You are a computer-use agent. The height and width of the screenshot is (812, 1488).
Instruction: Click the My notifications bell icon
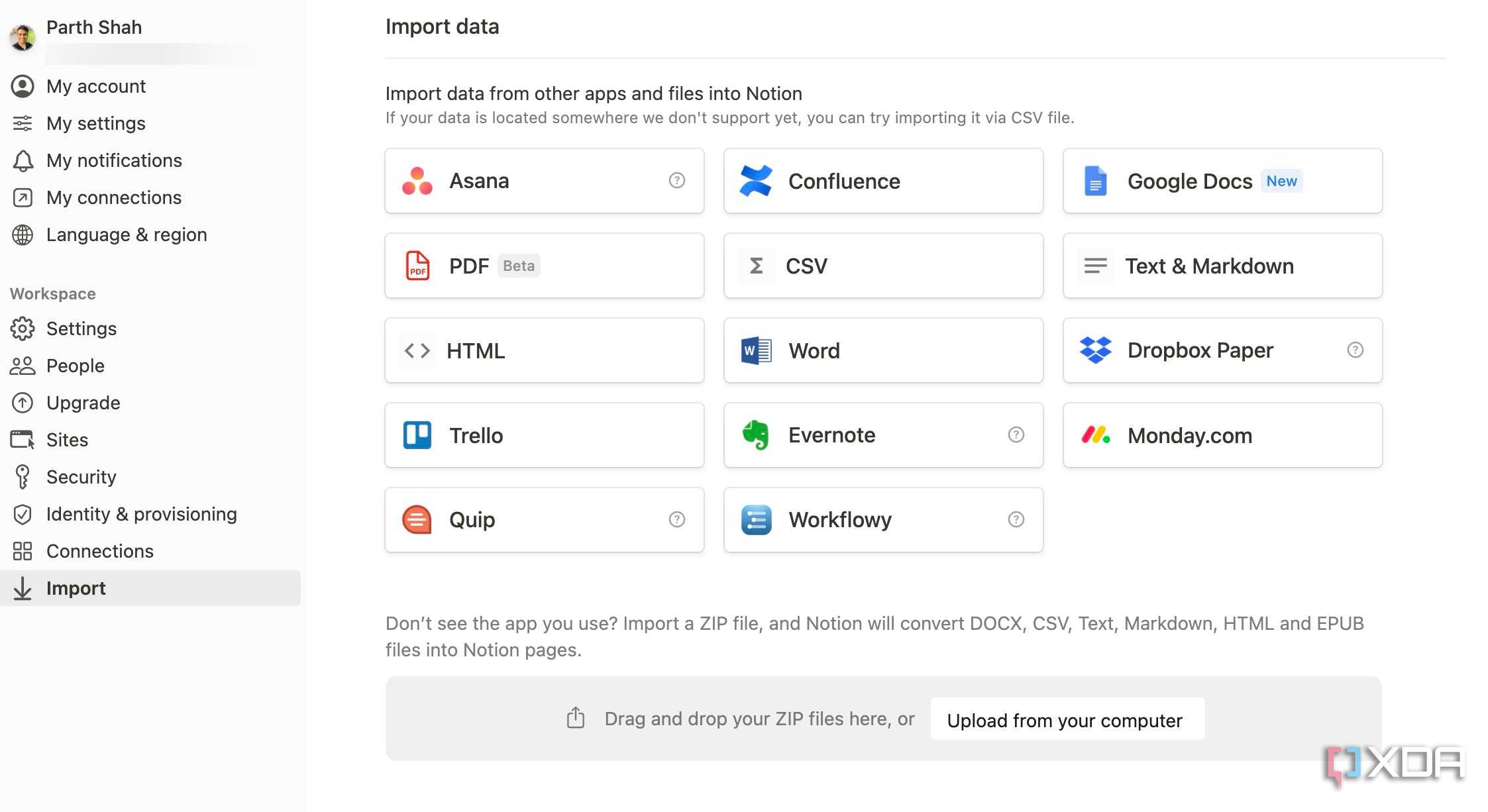[23, 160]
